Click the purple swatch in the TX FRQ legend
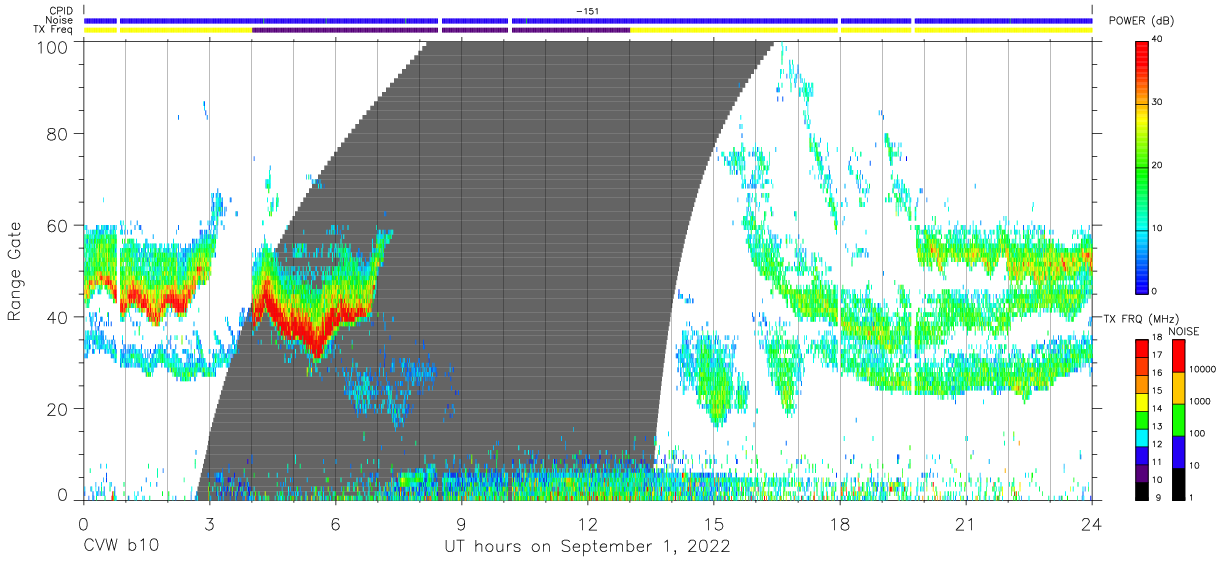The width and height of the screenshot is (1228, 567). [x=1142, y=473]
